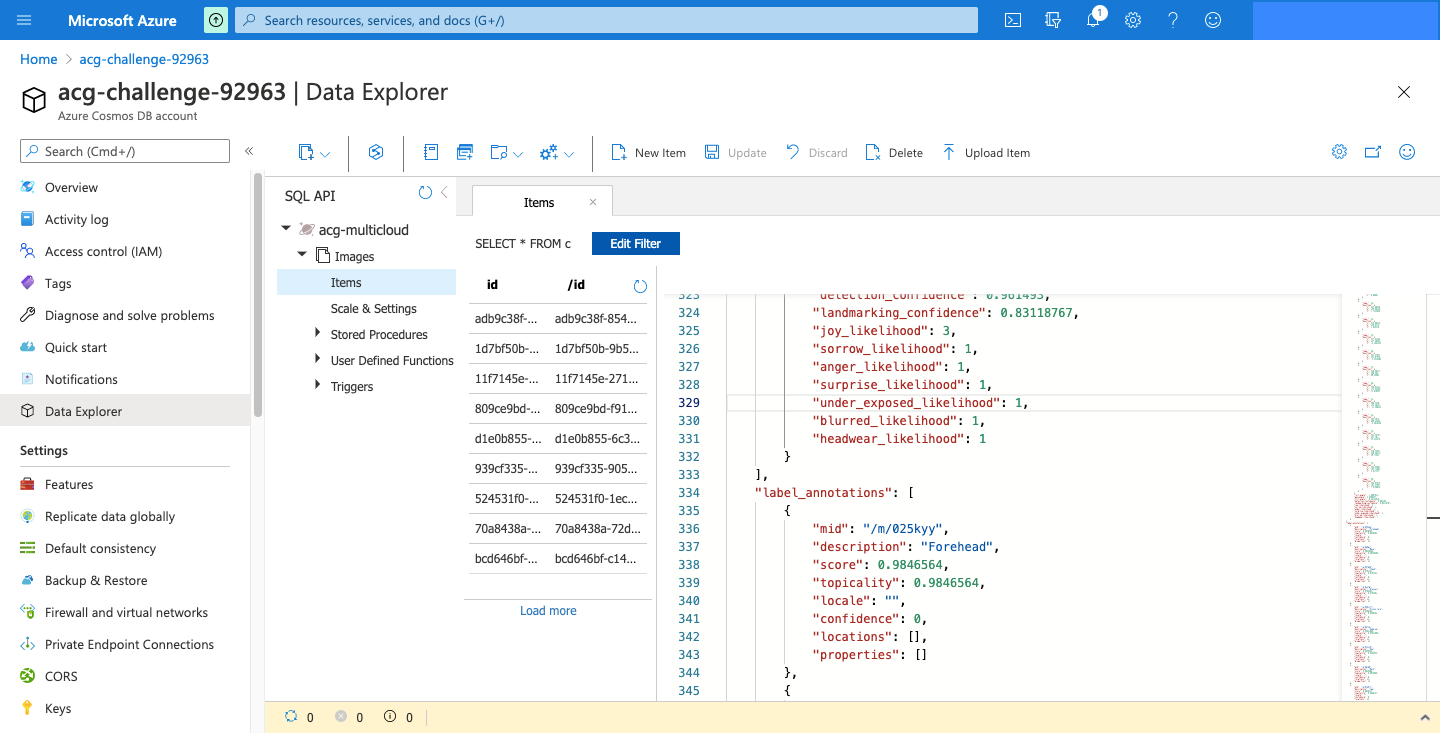
Task: Click Delete in the toolbar
Action: coord(893,153)
